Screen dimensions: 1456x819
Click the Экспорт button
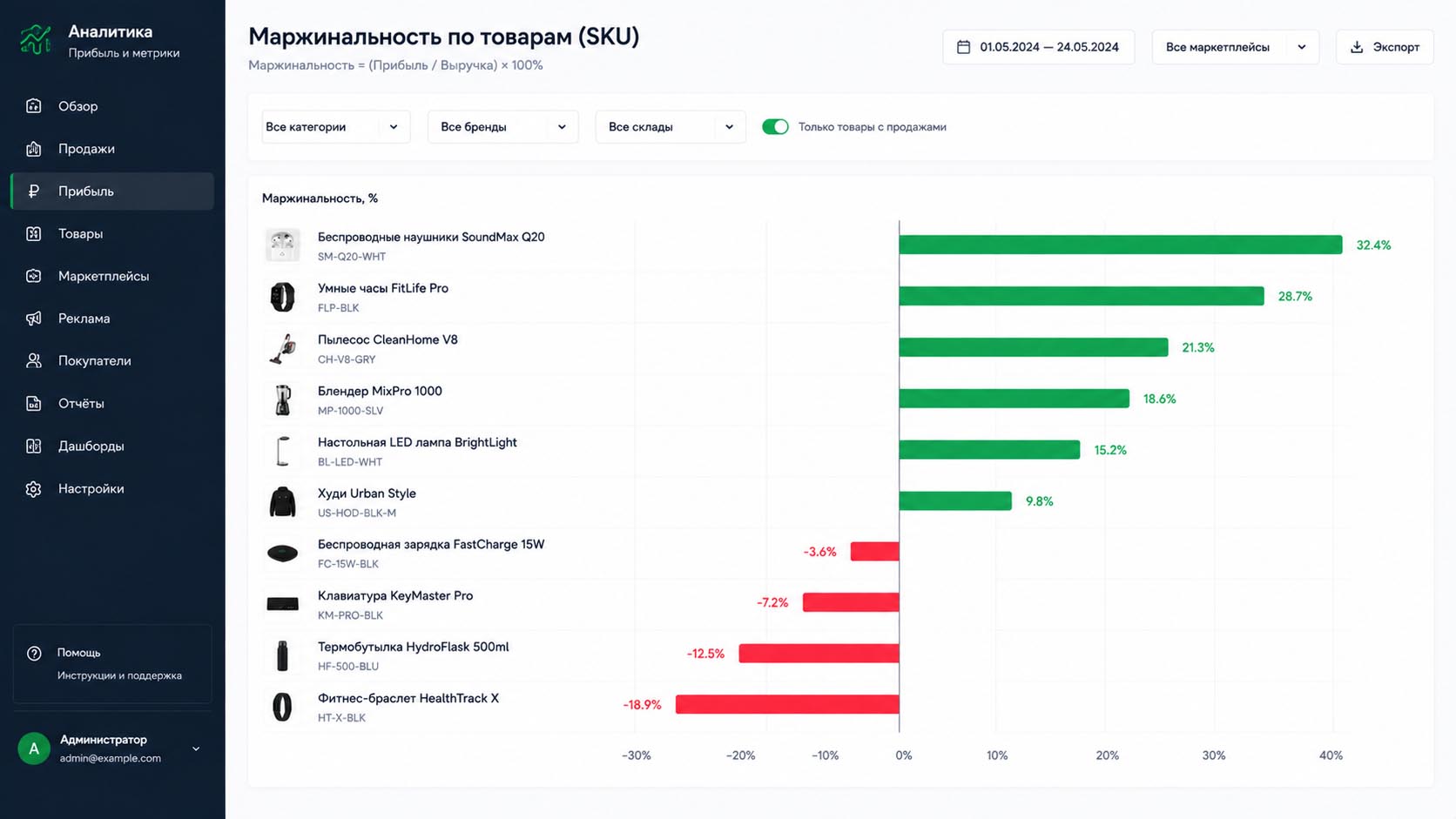1385,47
